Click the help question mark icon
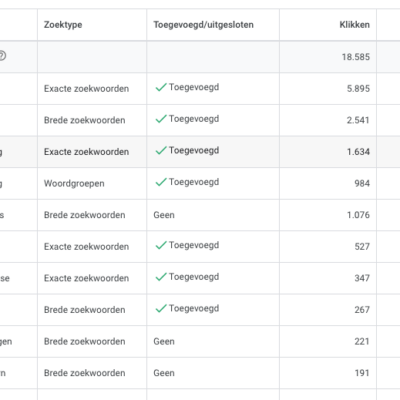The height and width of the screenshot is (400, 400). click(x=2, y=56)
